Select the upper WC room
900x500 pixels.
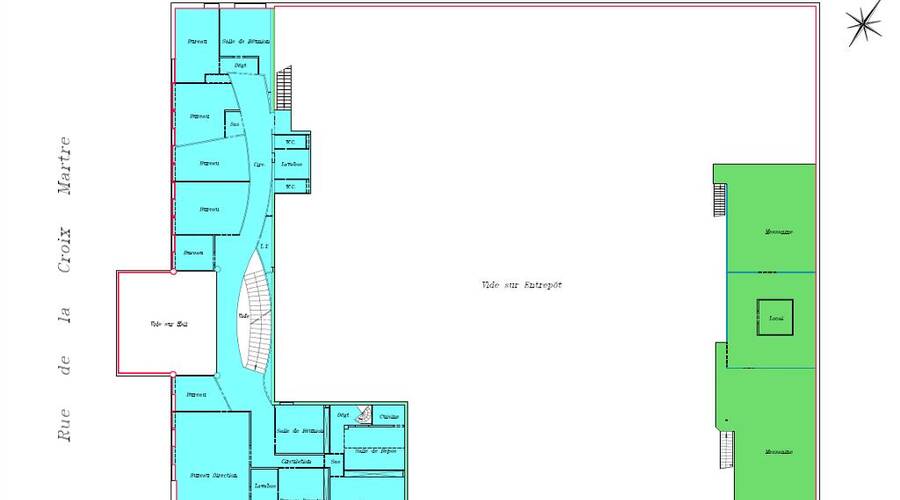[291, 141]
